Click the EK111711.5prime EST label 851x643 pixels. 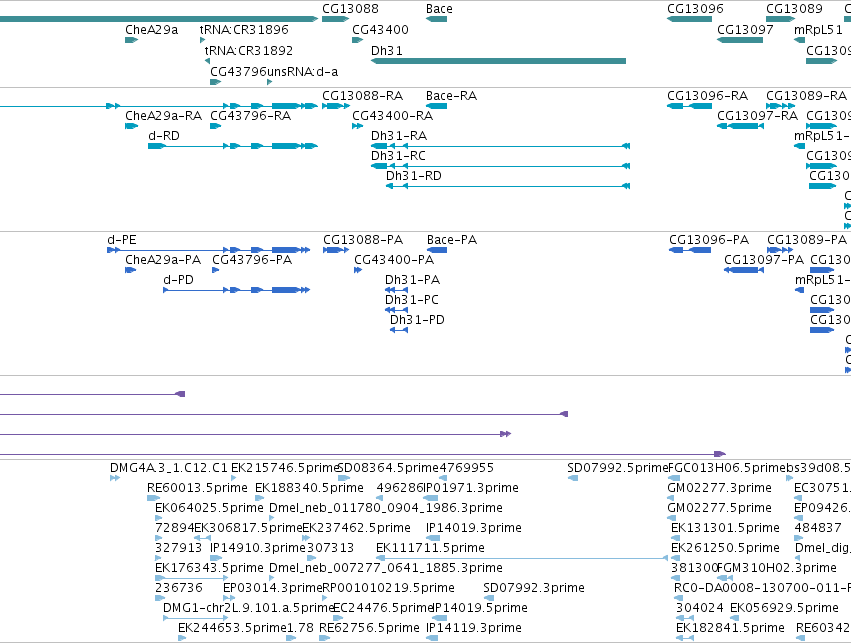pyautogui.click(x=430, y=549)
